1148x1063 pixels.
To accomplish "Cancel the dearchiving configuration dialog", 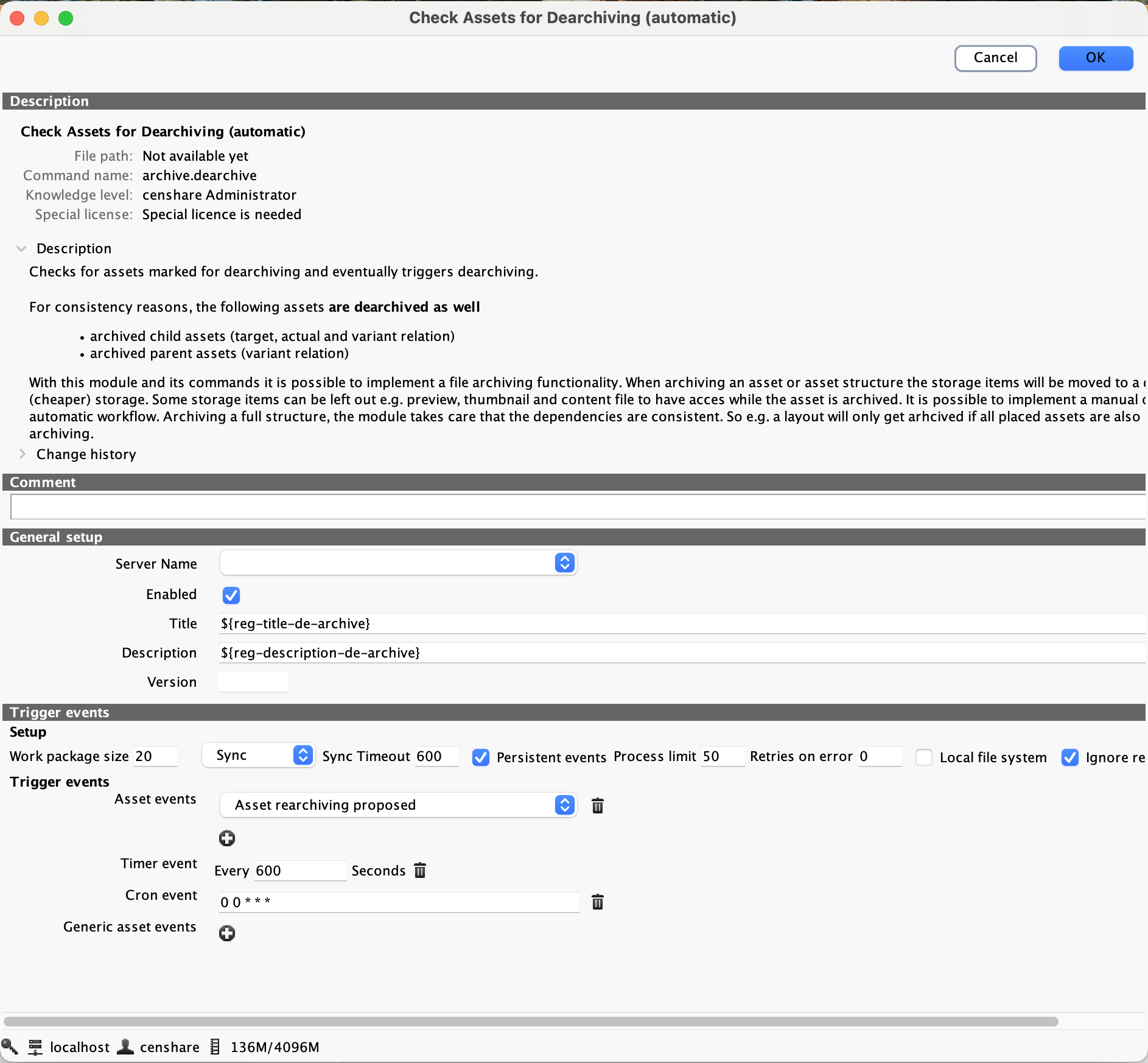I will pos(995,58).
